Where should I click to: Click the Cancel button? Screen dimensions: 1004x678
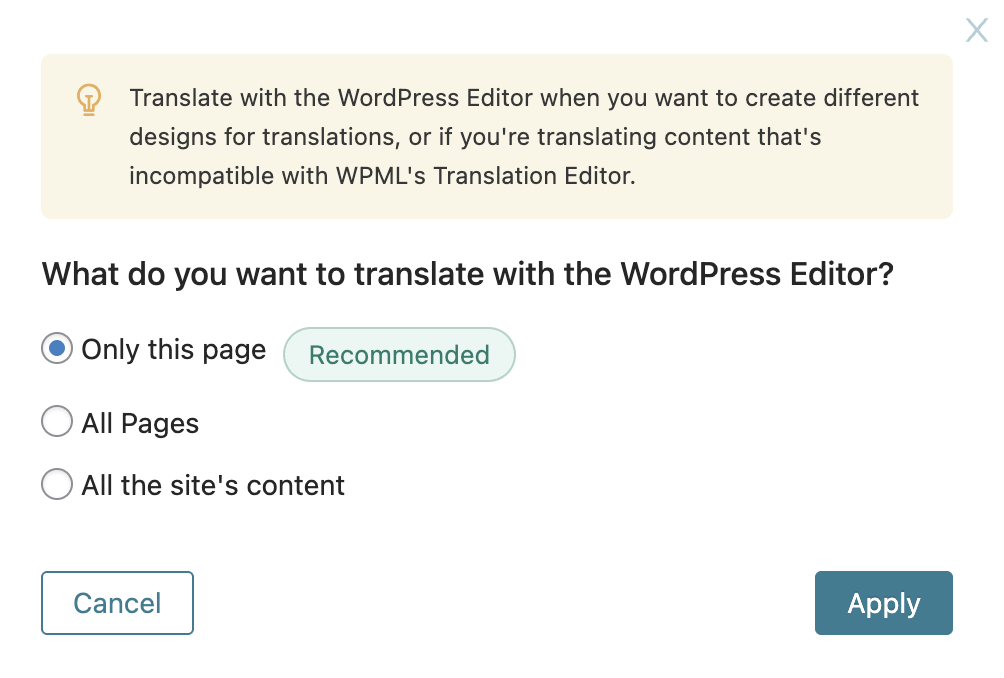(117, 603)
